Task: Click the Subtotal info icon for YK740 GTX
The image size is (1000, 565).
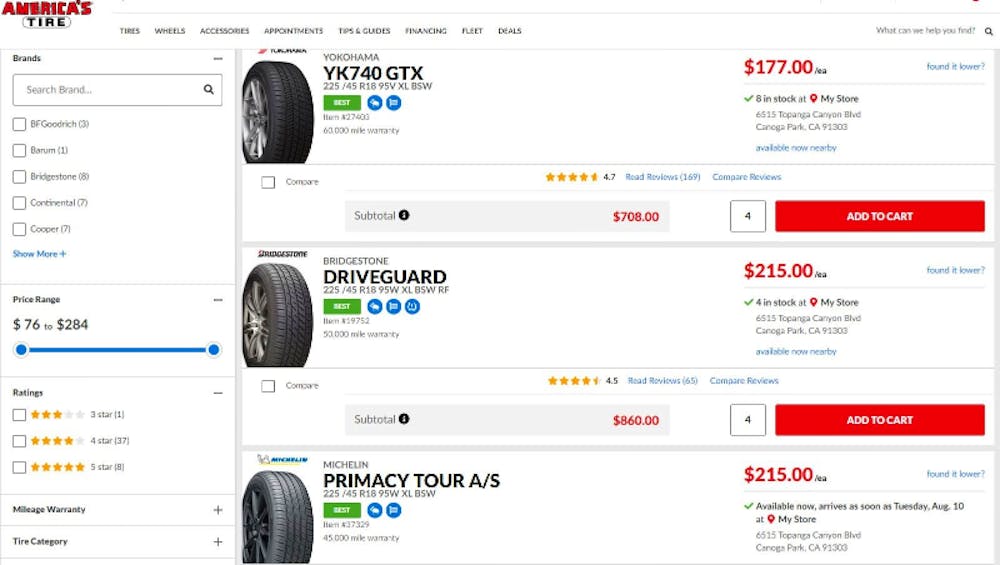Action: point(404,215)
